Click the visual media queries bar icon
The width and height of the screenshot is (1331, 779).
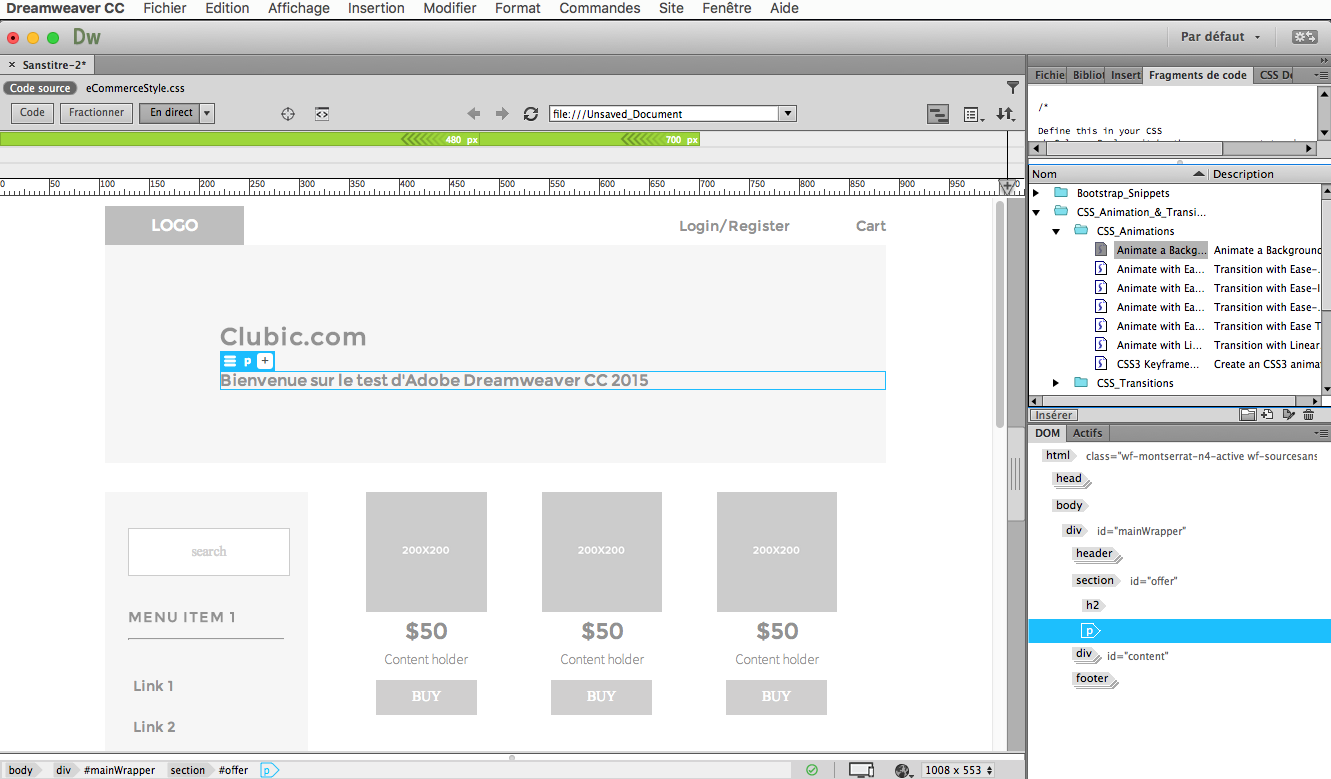[x=938, y=114]
